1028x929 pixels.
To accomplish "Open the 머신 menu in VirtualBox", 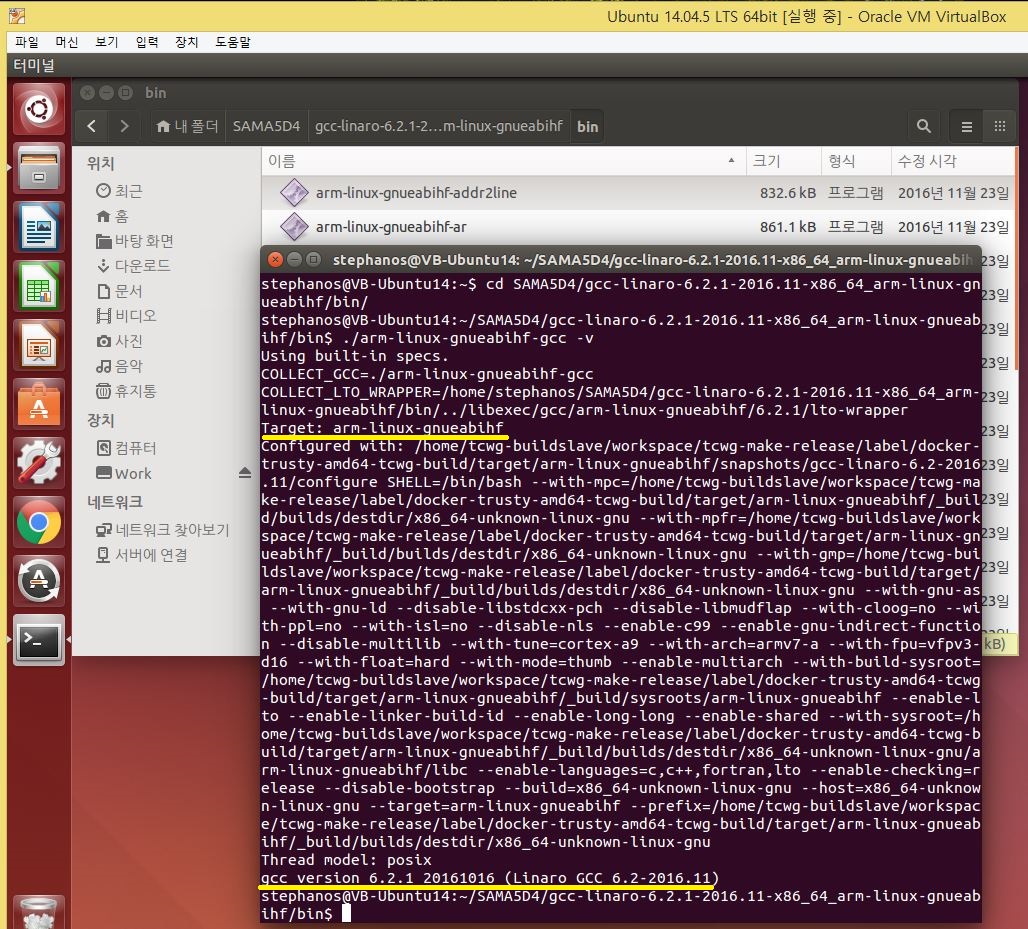I will 67,42.
